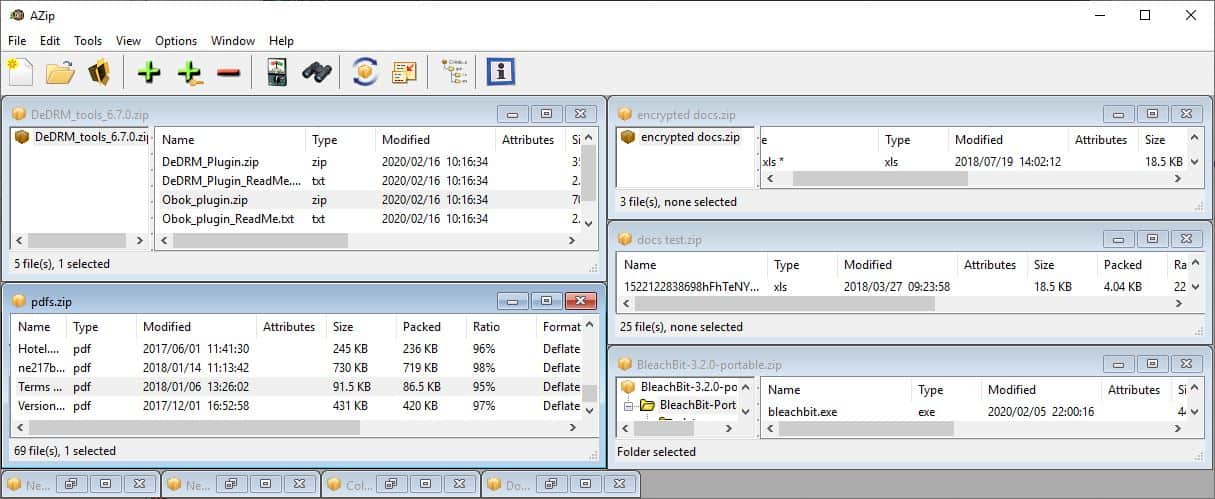
Task: Open Find using the binoculars icon
Action: click(x=316, y=72)
